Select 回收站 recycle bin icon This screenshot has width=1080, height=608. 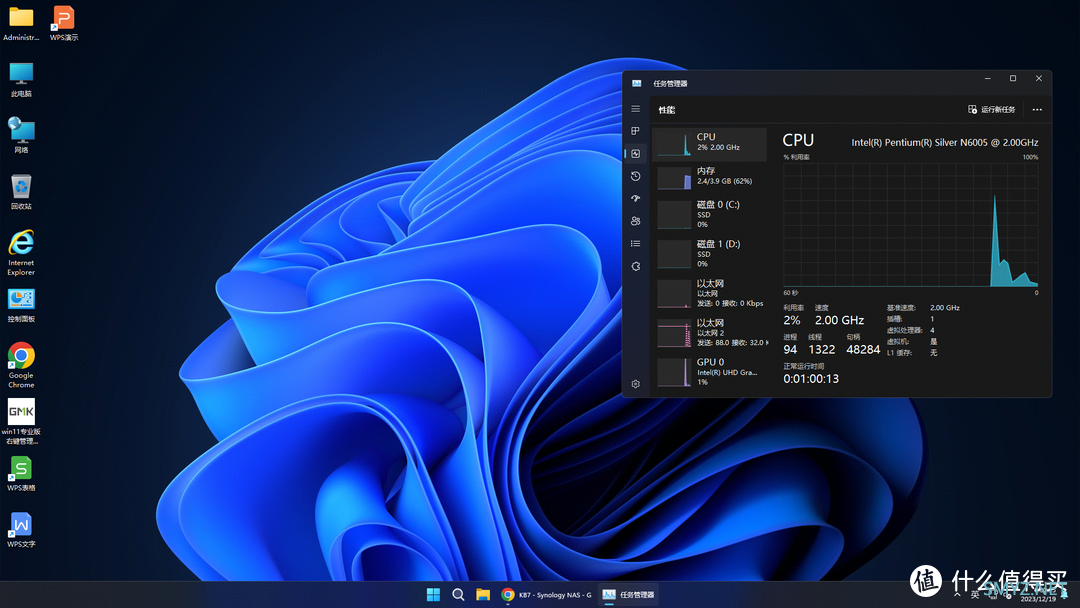pyautogui.click(x=21, y=191)
